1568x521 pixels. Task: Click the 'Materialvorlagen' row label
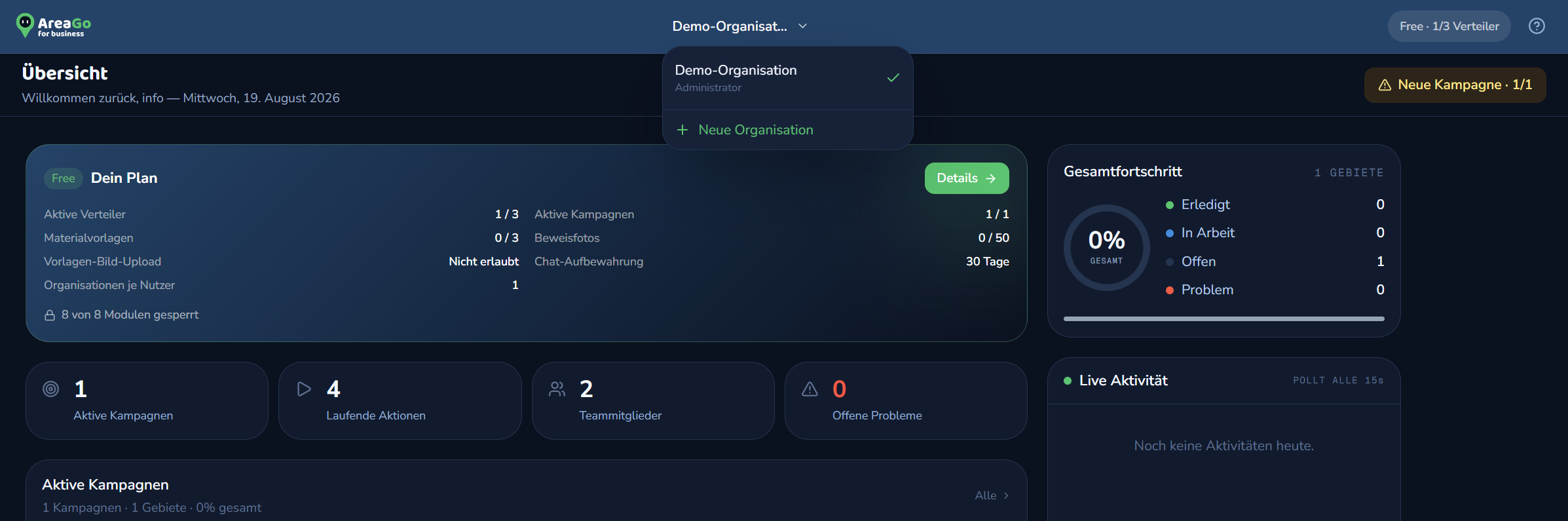pyautogui.click(x=88, y=238)
